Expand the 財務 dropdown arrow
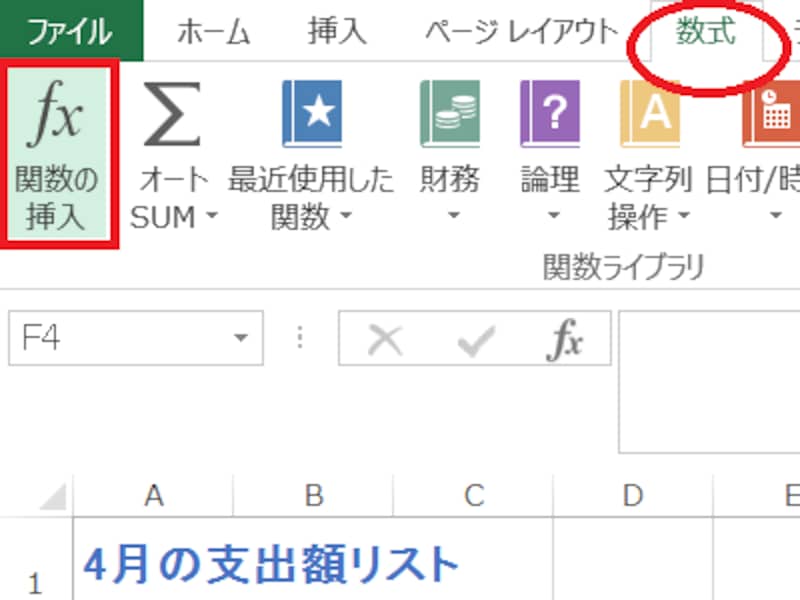 click(454, 215)
